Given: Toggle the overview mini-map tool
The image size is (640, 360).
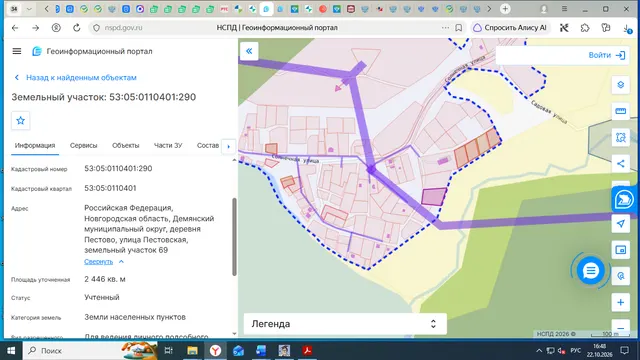Looking at the screenshot, I should [620, 250].
